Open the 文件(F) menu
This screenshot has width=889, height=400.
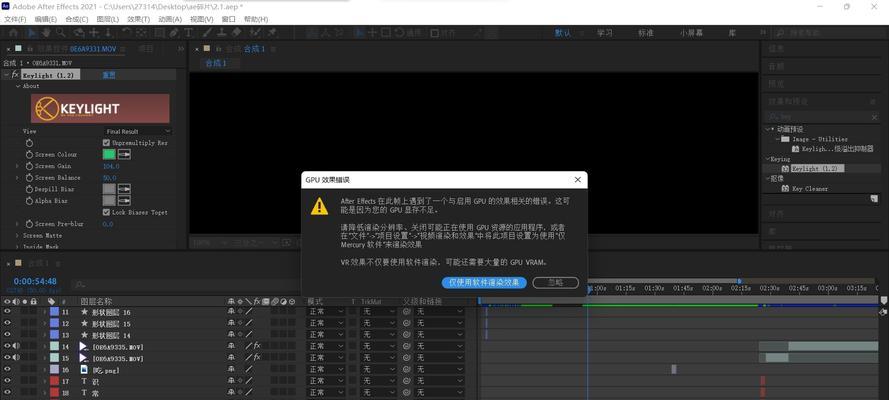(x=15, y=19)
